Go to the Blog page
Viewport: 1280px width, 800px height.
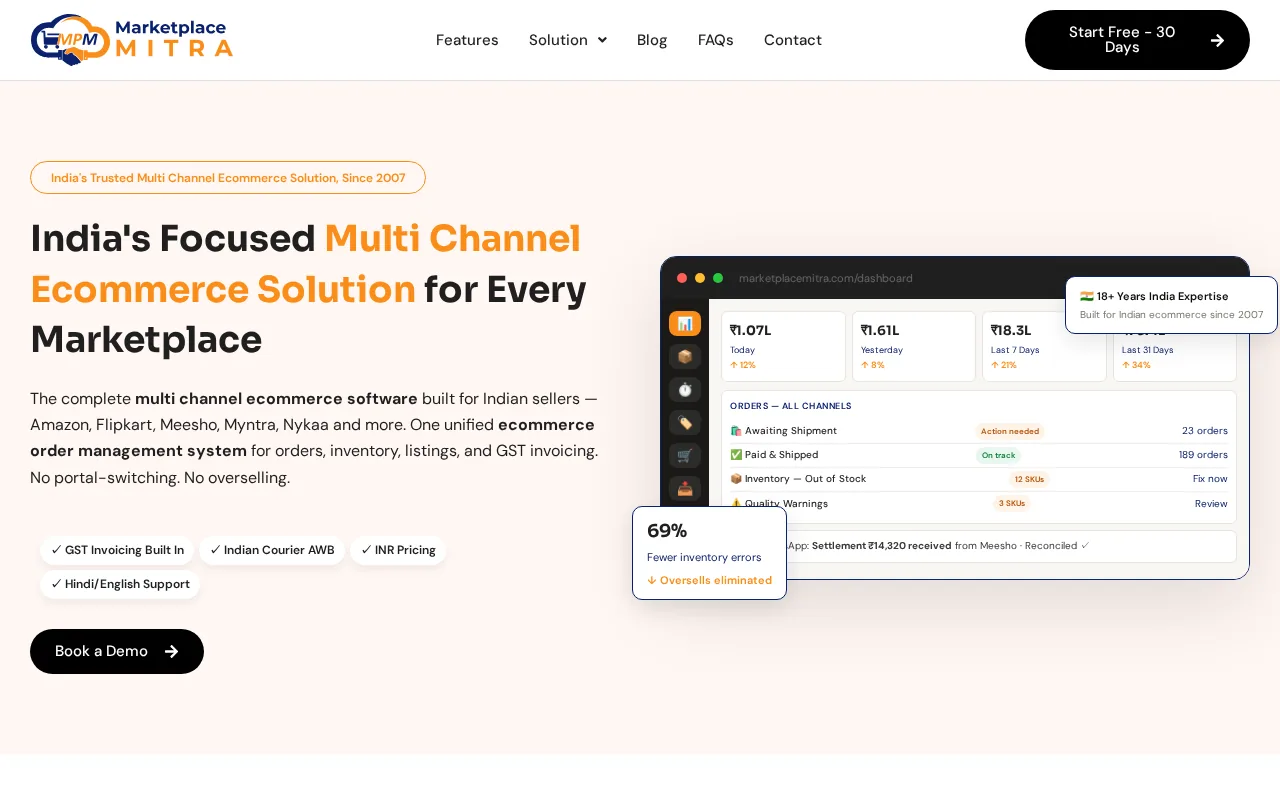tap(652, 40)
